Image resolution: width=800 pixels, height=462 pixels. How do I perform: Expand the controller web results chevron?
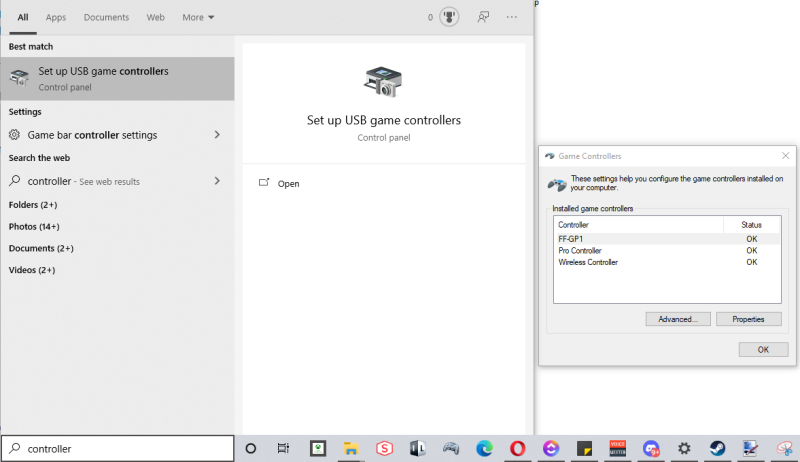pyautogui.click(x=217, y=181)
